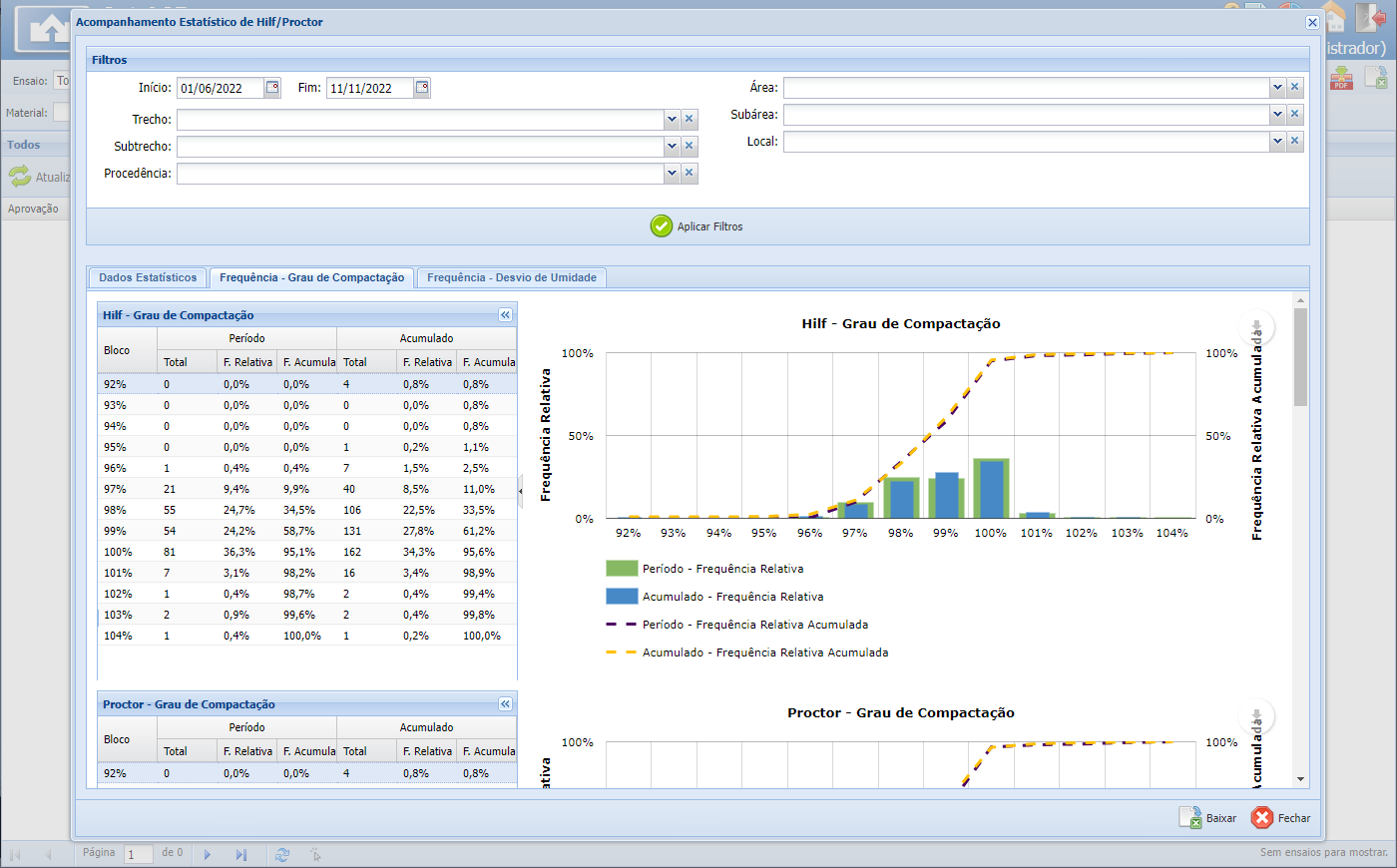The image size is (1397, 868).
Task: Click the splitter collapse handle beside Hilf table
Action: pos(520,491)
